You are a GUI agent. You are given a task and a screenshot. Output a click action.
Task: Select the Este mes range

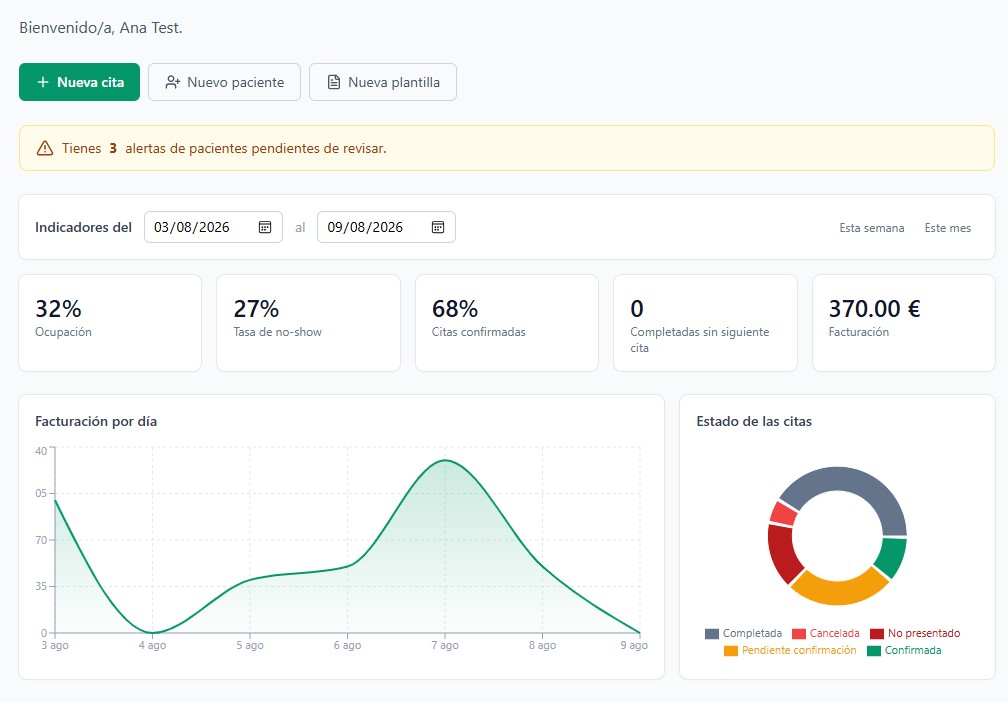[x=948, y=228]
